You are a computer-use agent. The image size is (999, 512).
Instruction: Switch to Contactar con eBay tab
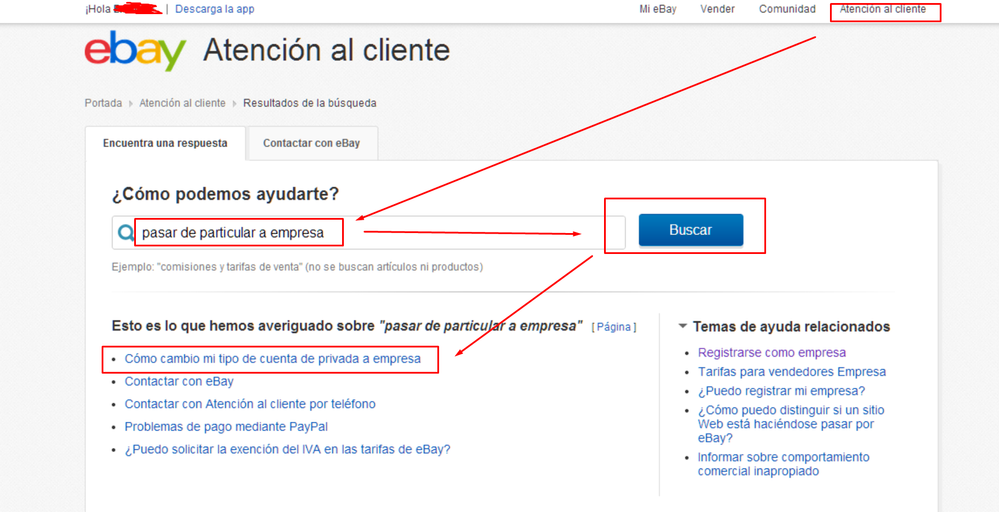312,143
